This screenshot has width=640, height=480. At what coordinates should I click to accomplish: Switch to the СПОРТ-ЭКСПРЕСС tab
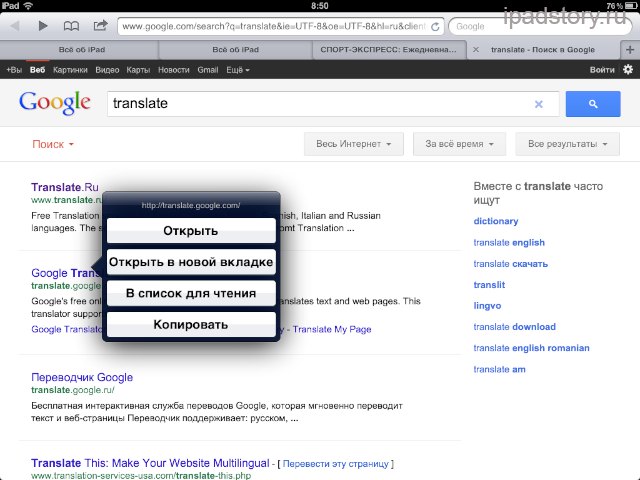pos(389,50)
